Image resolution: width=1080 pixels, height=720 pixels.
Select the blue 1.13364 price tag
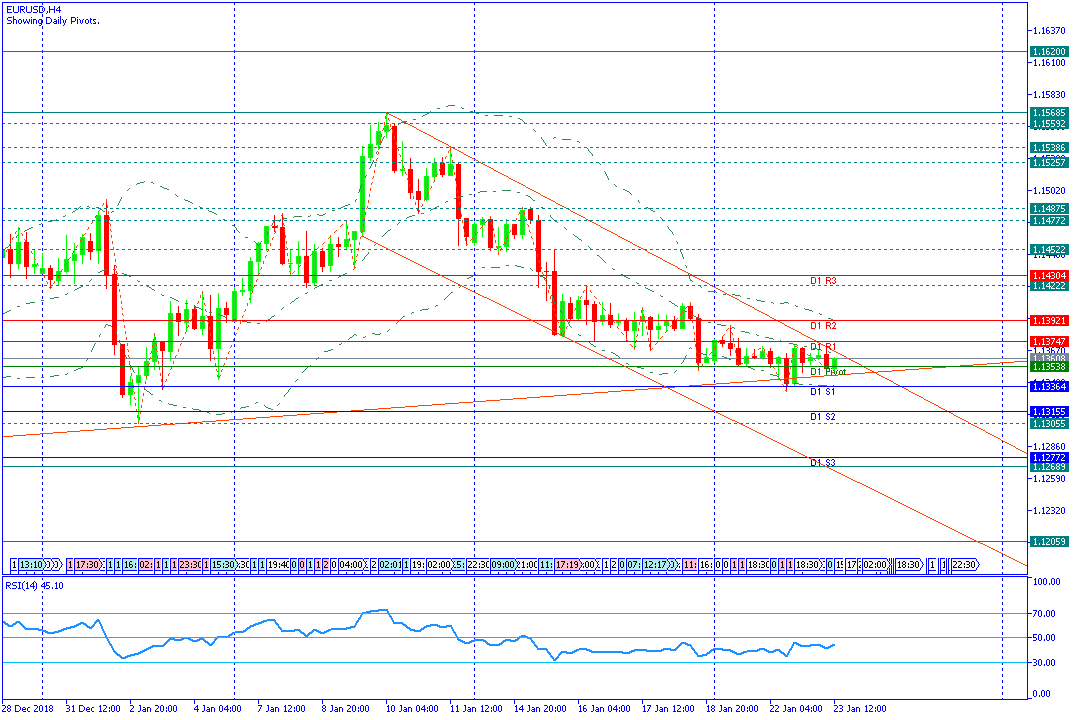1049,386
